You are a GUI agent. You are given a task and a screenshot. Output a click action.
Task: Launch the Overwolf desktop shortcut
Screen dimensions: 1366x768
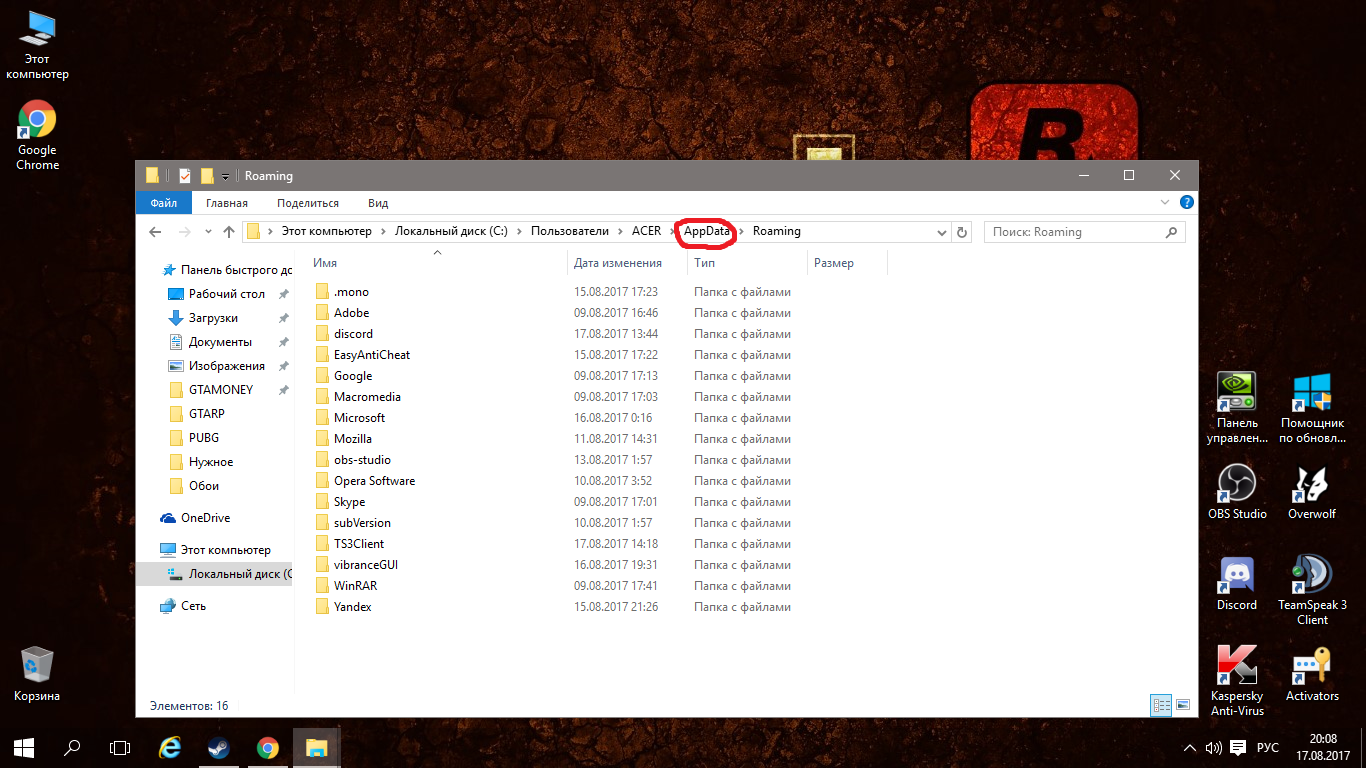point(1312,491)
